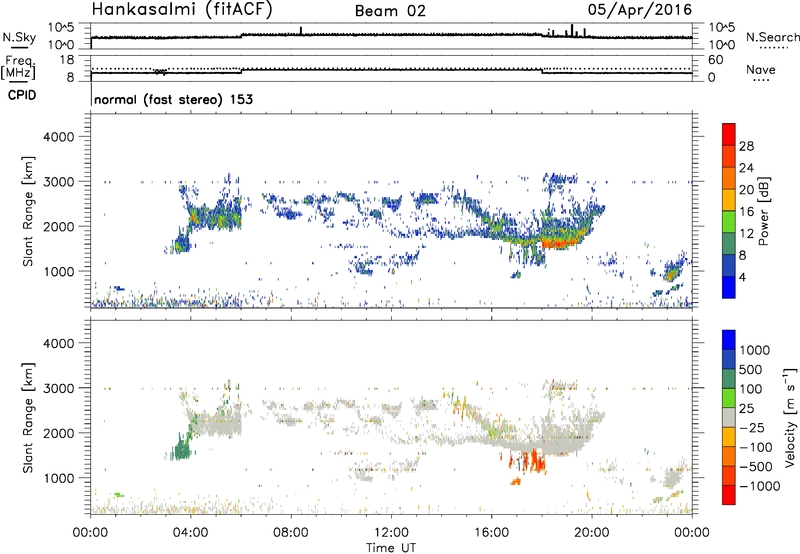Click the "Power [dB]" colorbar label
Screen dimensions: 800x554
763,211
